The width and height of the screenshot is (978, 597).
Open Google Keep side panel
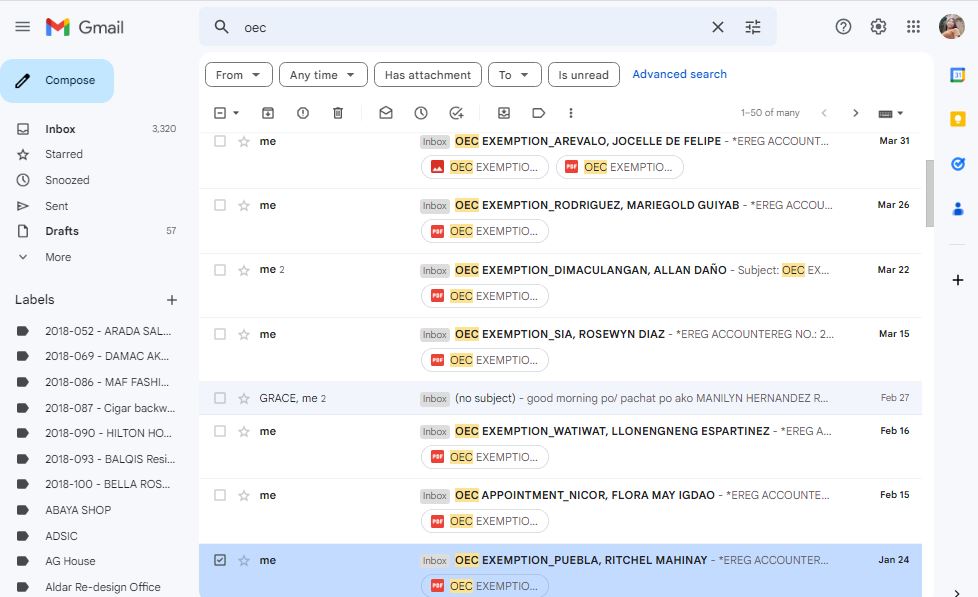(x=957, y=119)
